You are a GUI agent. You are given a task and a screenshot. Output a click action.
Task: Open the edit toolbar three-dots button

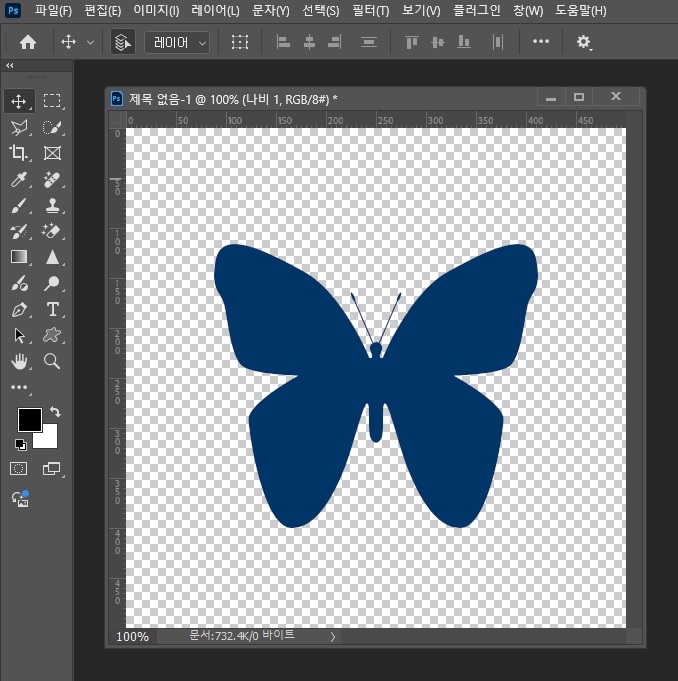19,387
